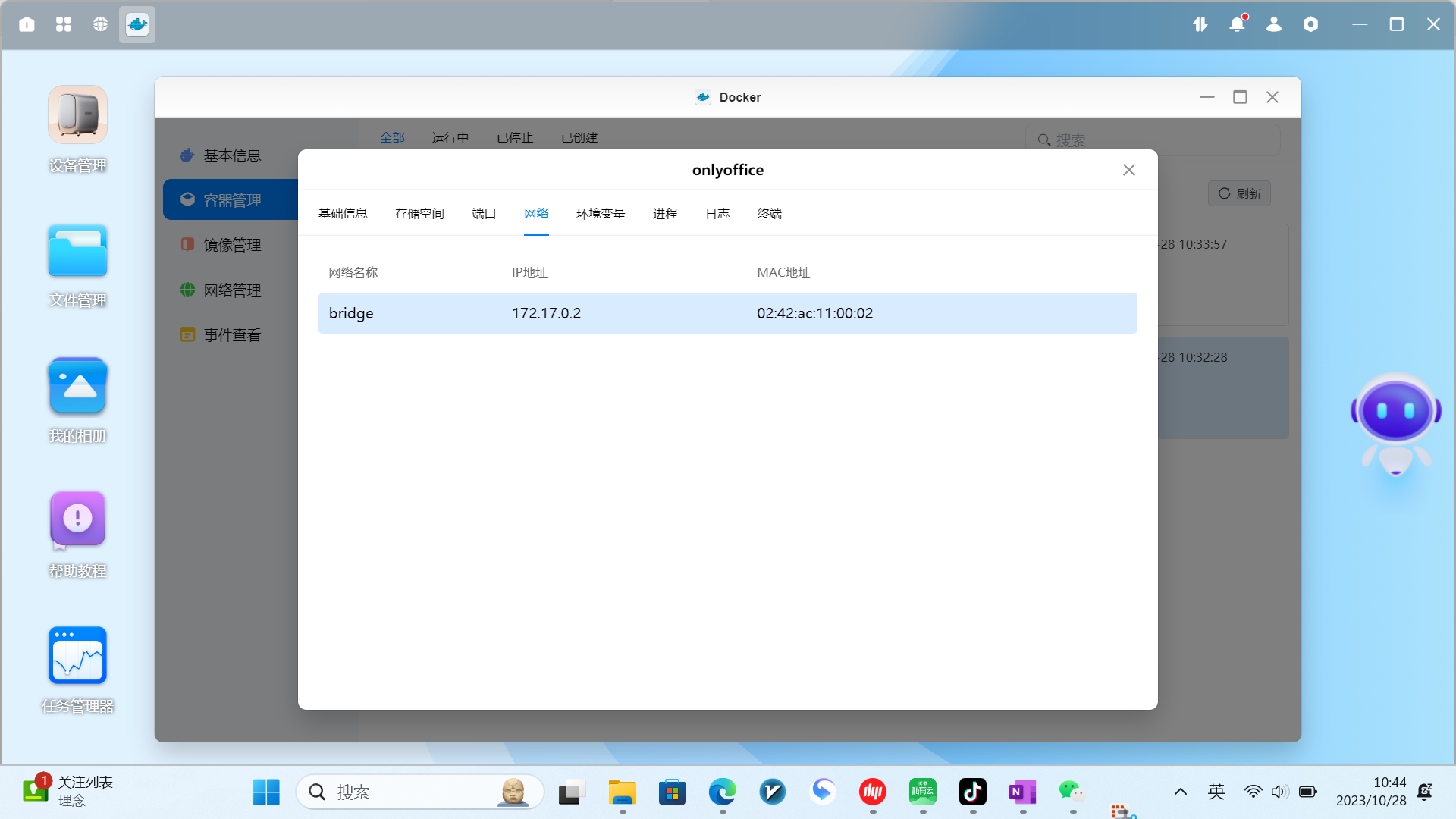Click the 端口 ports tab
Viewport: 1456px width, 819px height.
484,214
